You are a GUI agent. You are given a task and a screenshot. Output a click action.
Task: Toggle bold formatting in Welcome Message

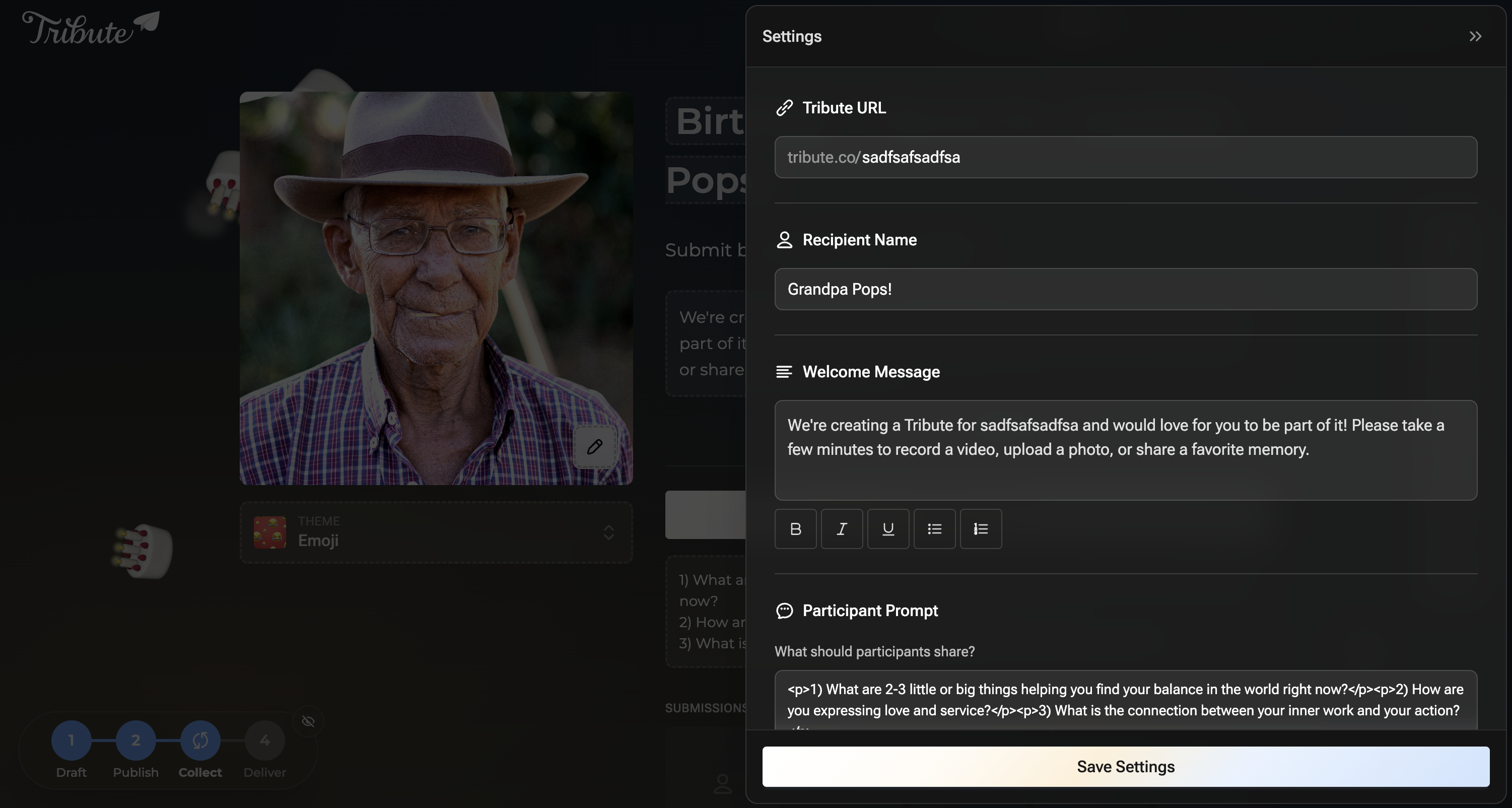click(795, 528)
